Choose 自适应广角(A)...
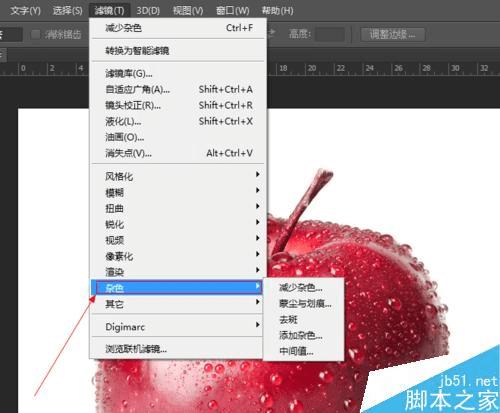This screenshot has height=413, width=500. [x=178, y=89]
